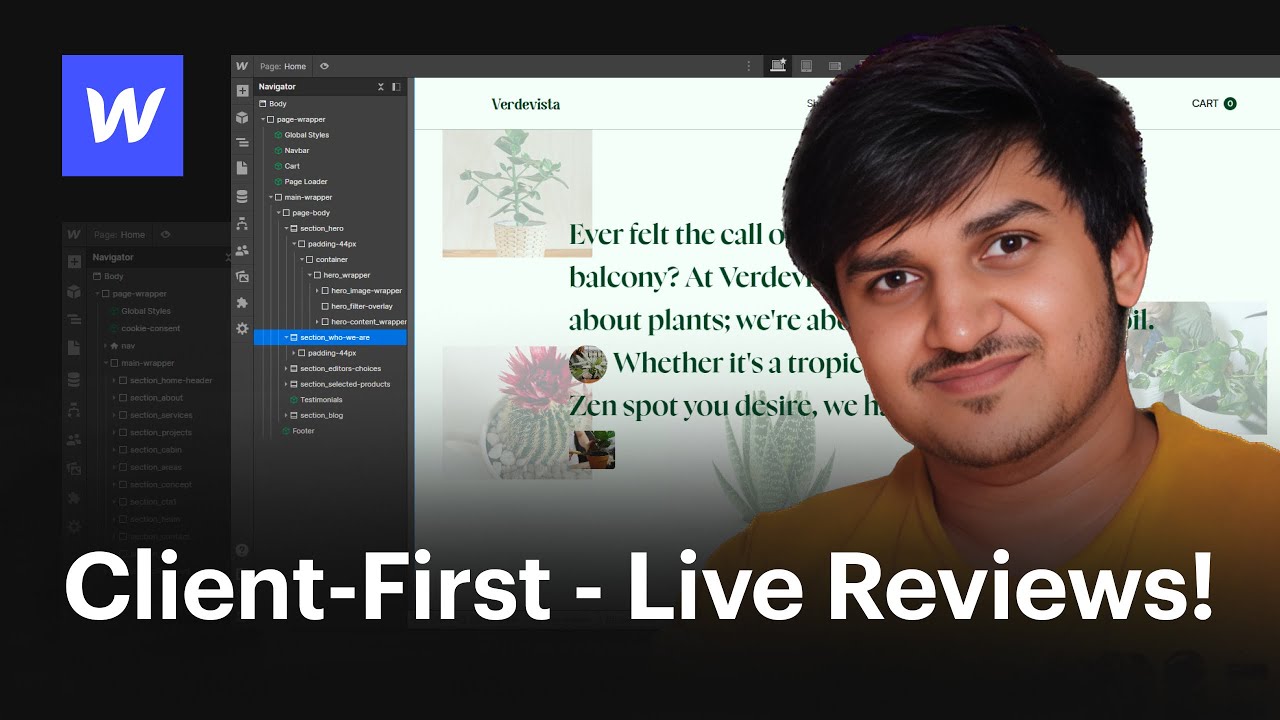The image size is (1280, 720).
Task: Select the section_who-we-are row
Action: pyautogui.click(x=330, y=338)
